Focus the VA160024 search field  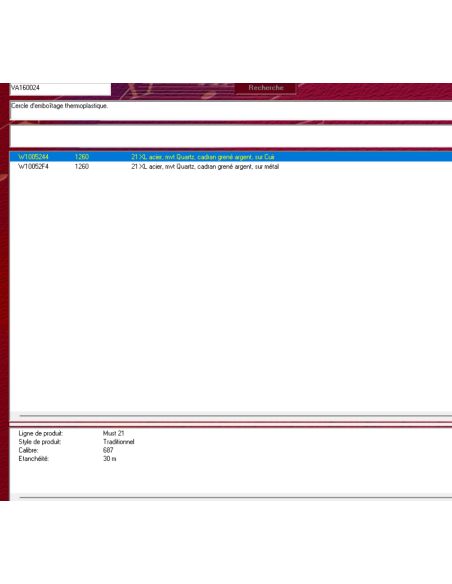tap(60, 89)
